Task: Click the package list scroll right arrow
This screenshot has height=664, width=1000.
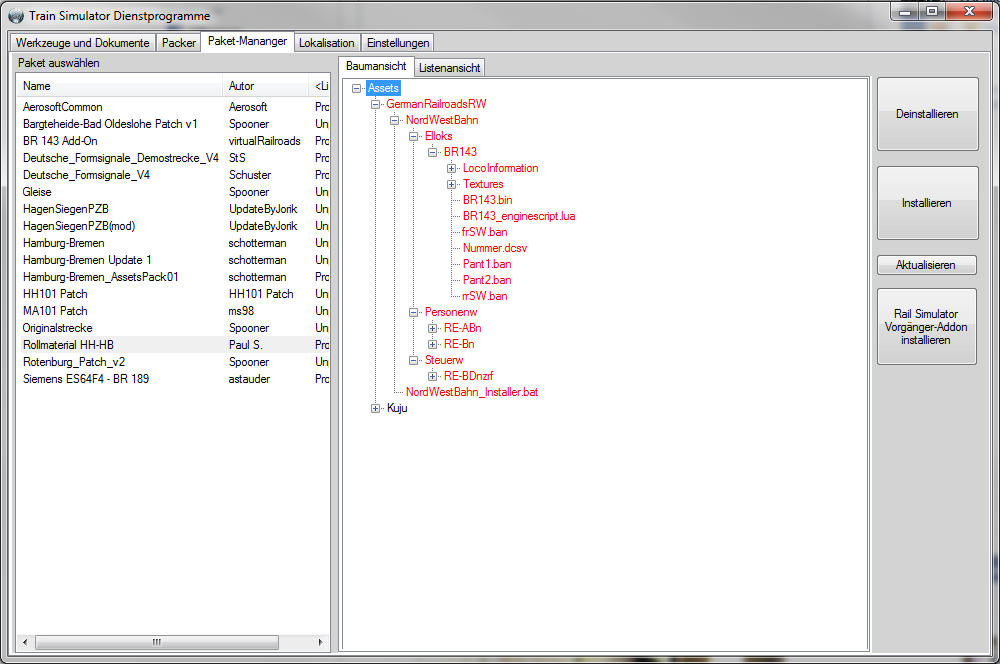Action: click(x=320, y=642)
